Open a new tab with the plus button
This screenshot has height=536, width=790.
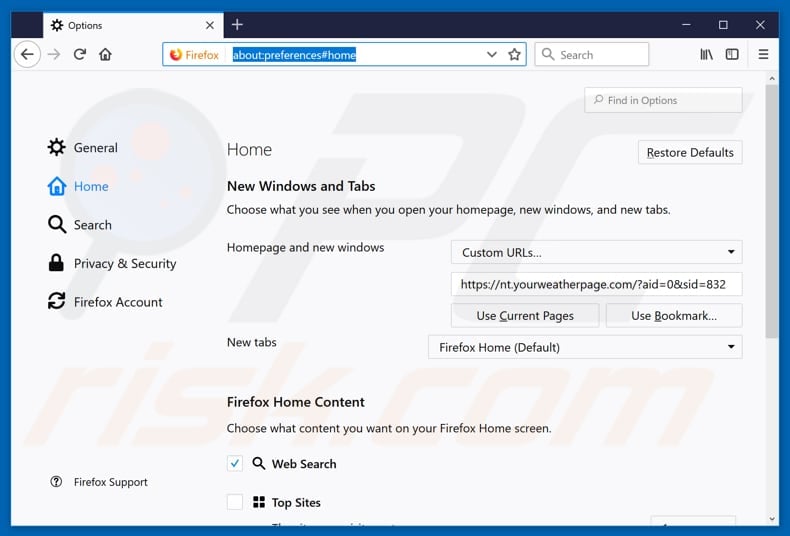pos(237,25)
